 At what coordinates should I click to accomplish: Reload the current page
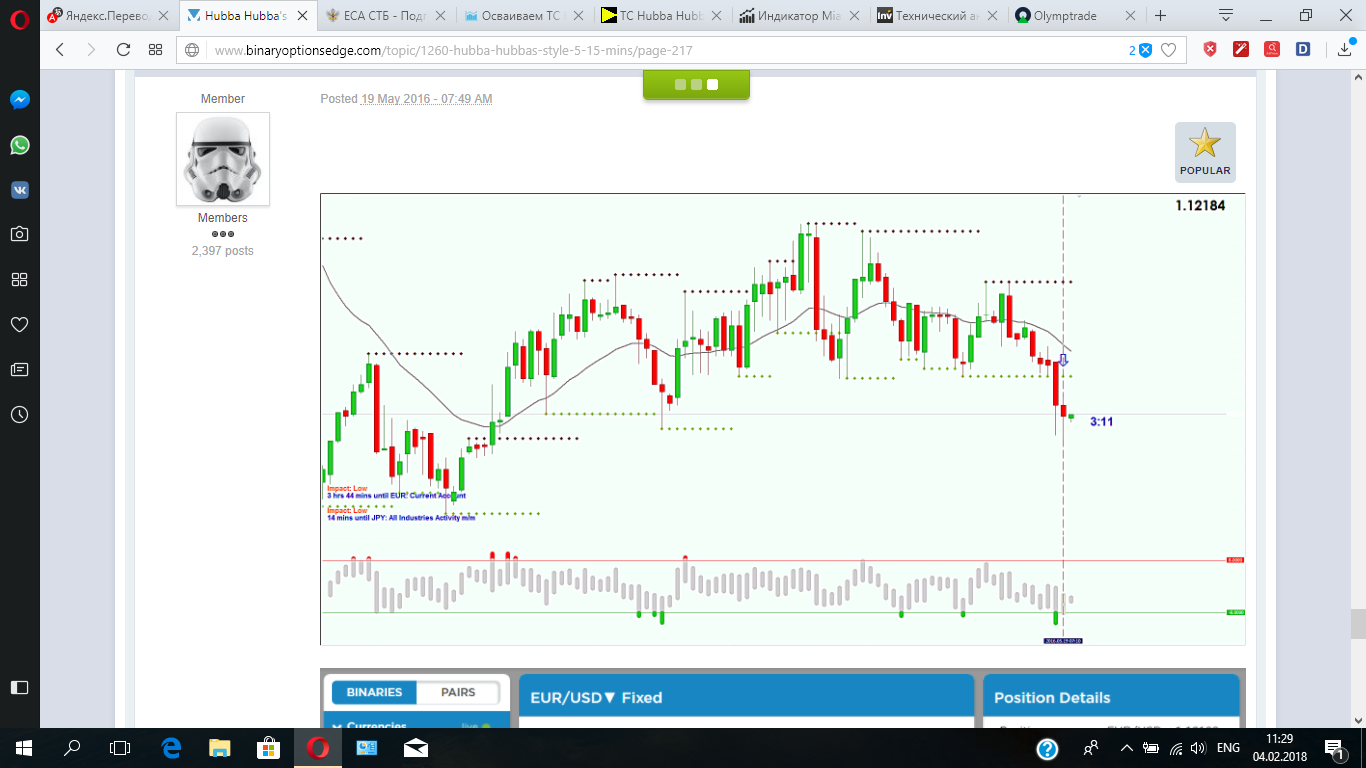(x=123, y=50)
